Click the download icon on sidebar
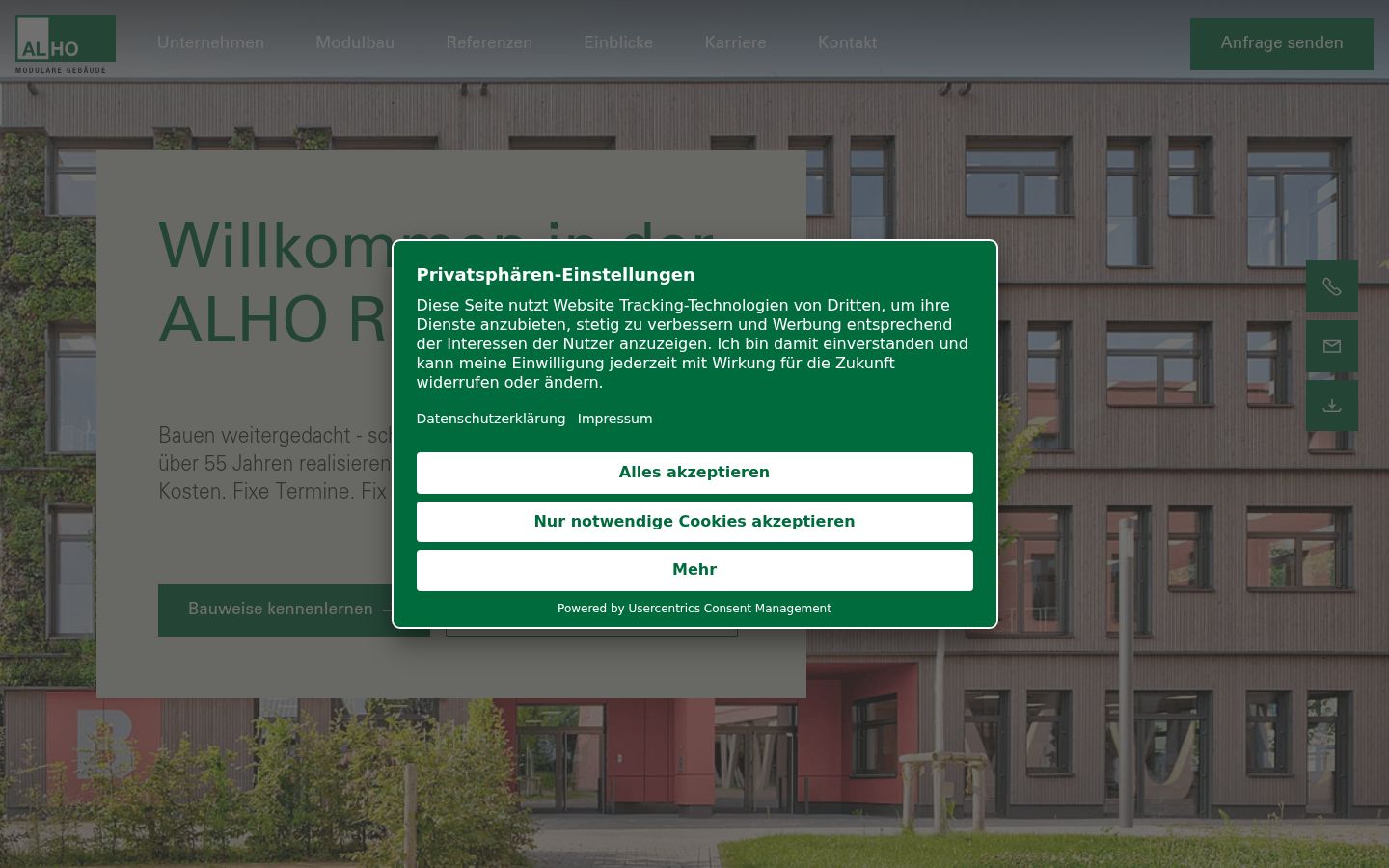The image size is (1389, 868). [x=1332, y=406]
